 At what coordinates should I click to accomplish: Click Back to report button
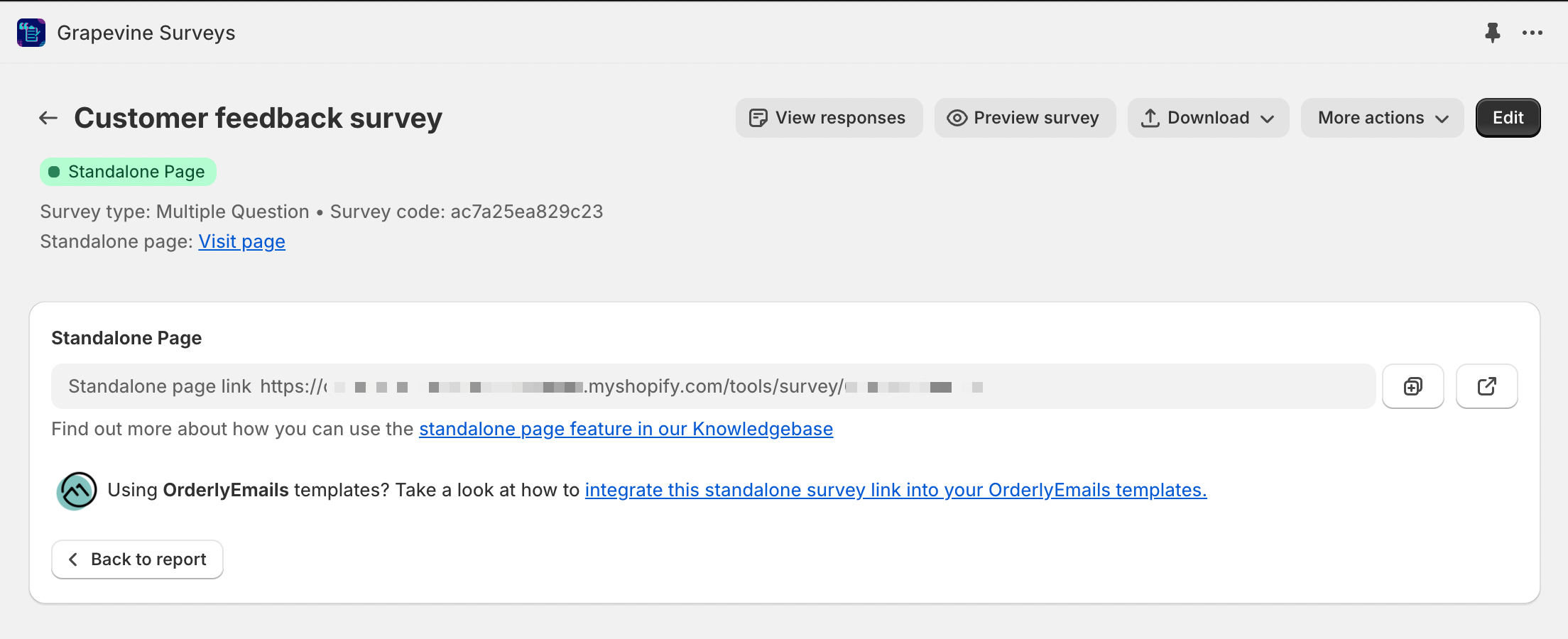point(138,559)
